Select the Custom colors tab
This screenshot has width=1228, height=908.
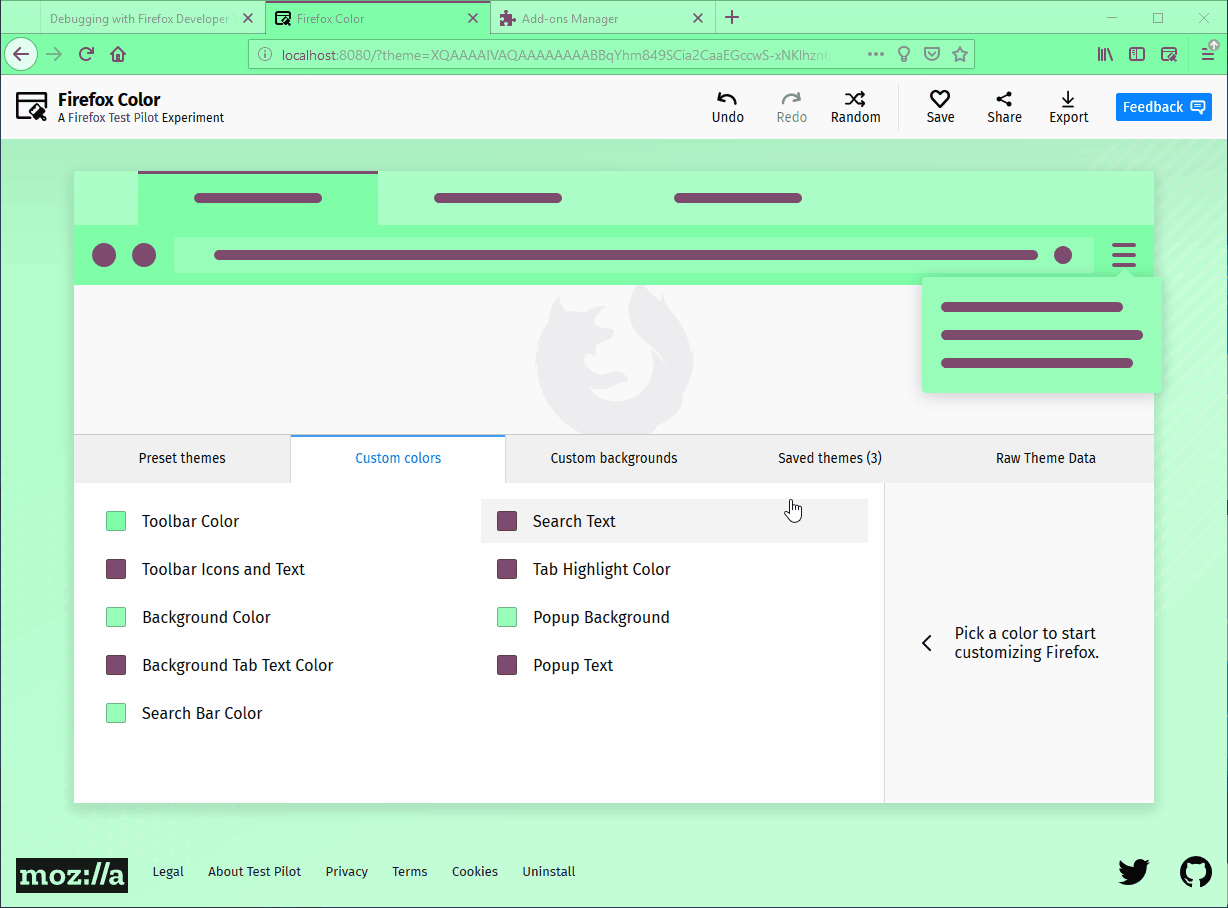click(398, 459)
